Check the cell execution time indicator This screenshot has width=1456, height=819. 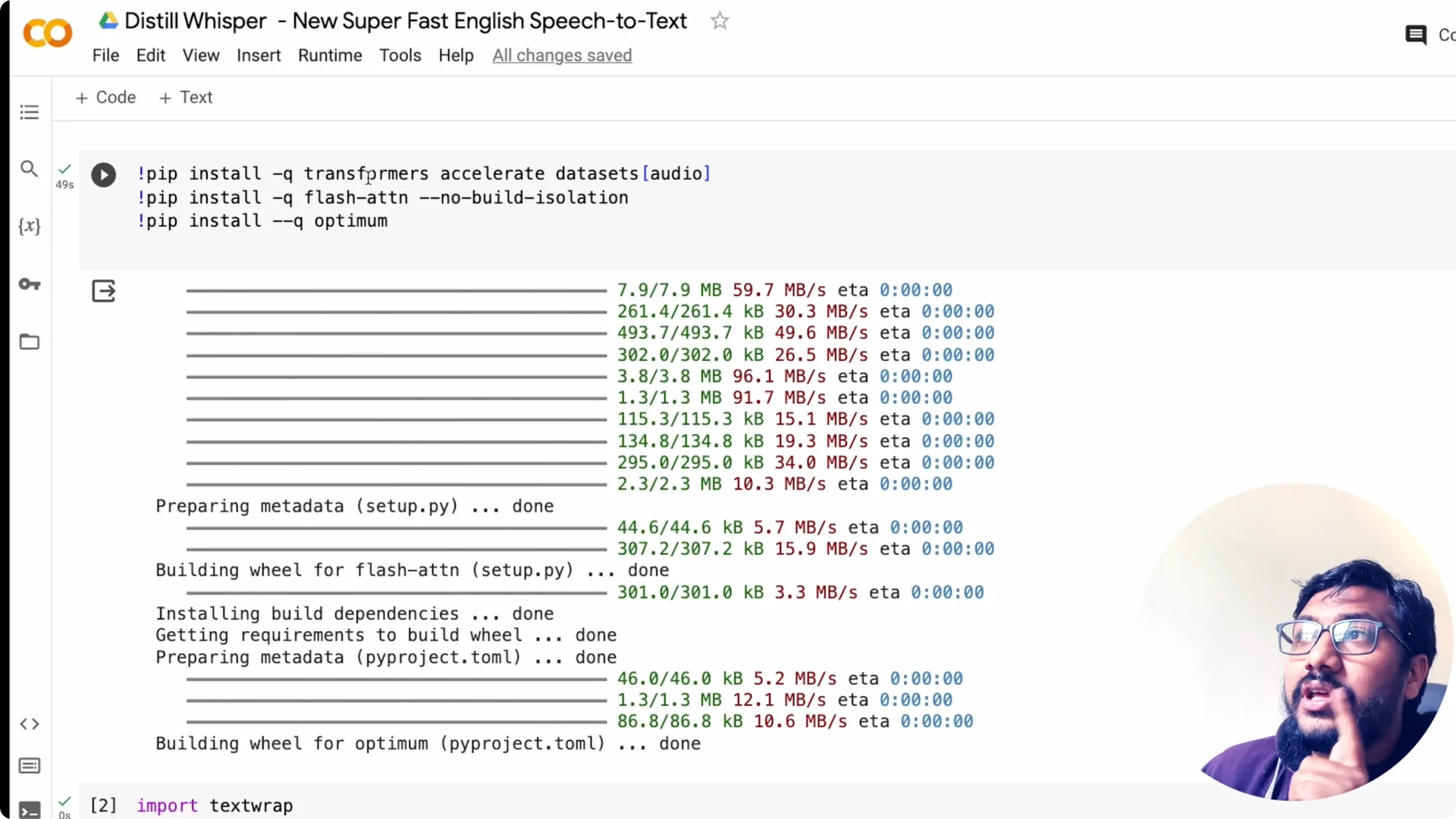[64, 176]
